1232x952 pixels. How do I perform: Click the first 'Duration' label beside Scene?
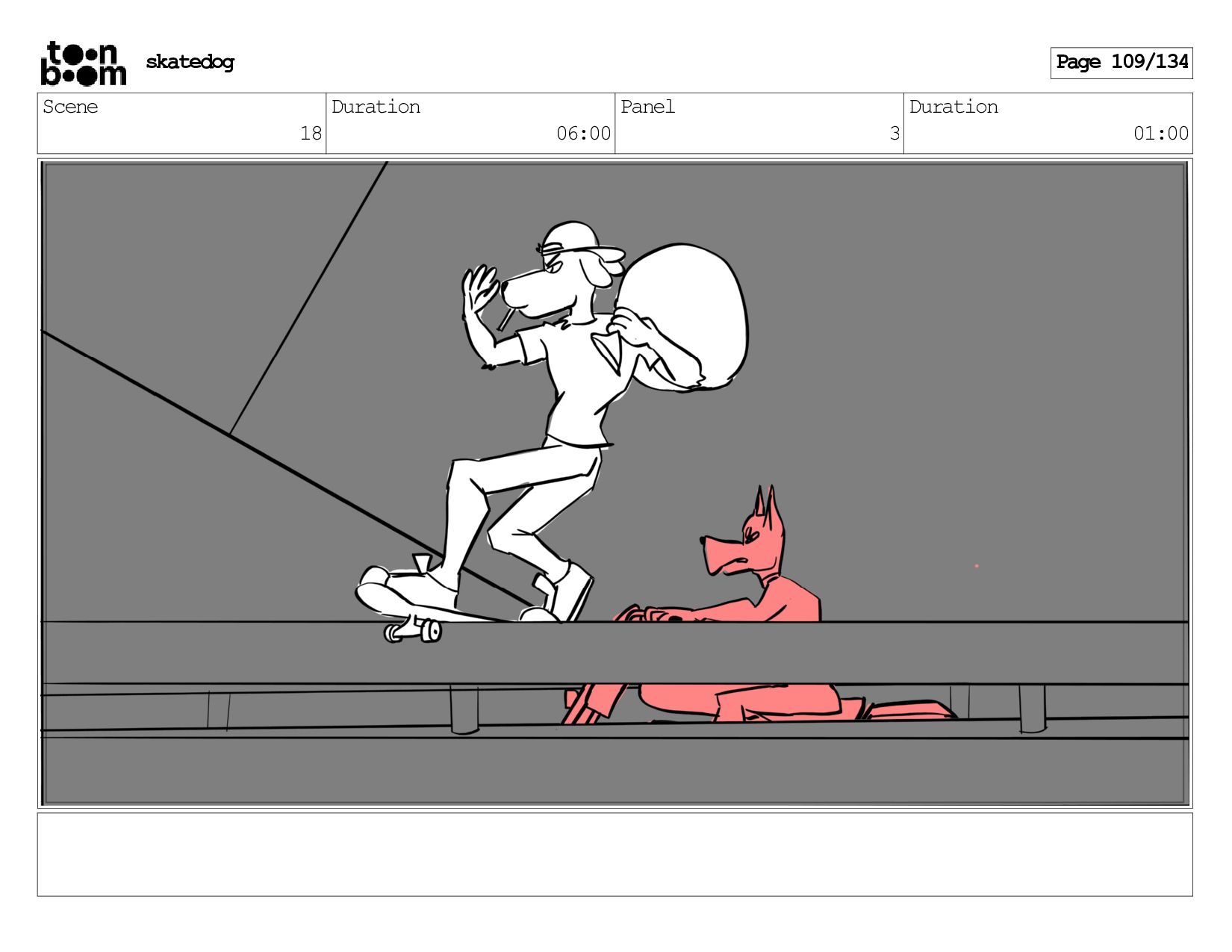376,107
